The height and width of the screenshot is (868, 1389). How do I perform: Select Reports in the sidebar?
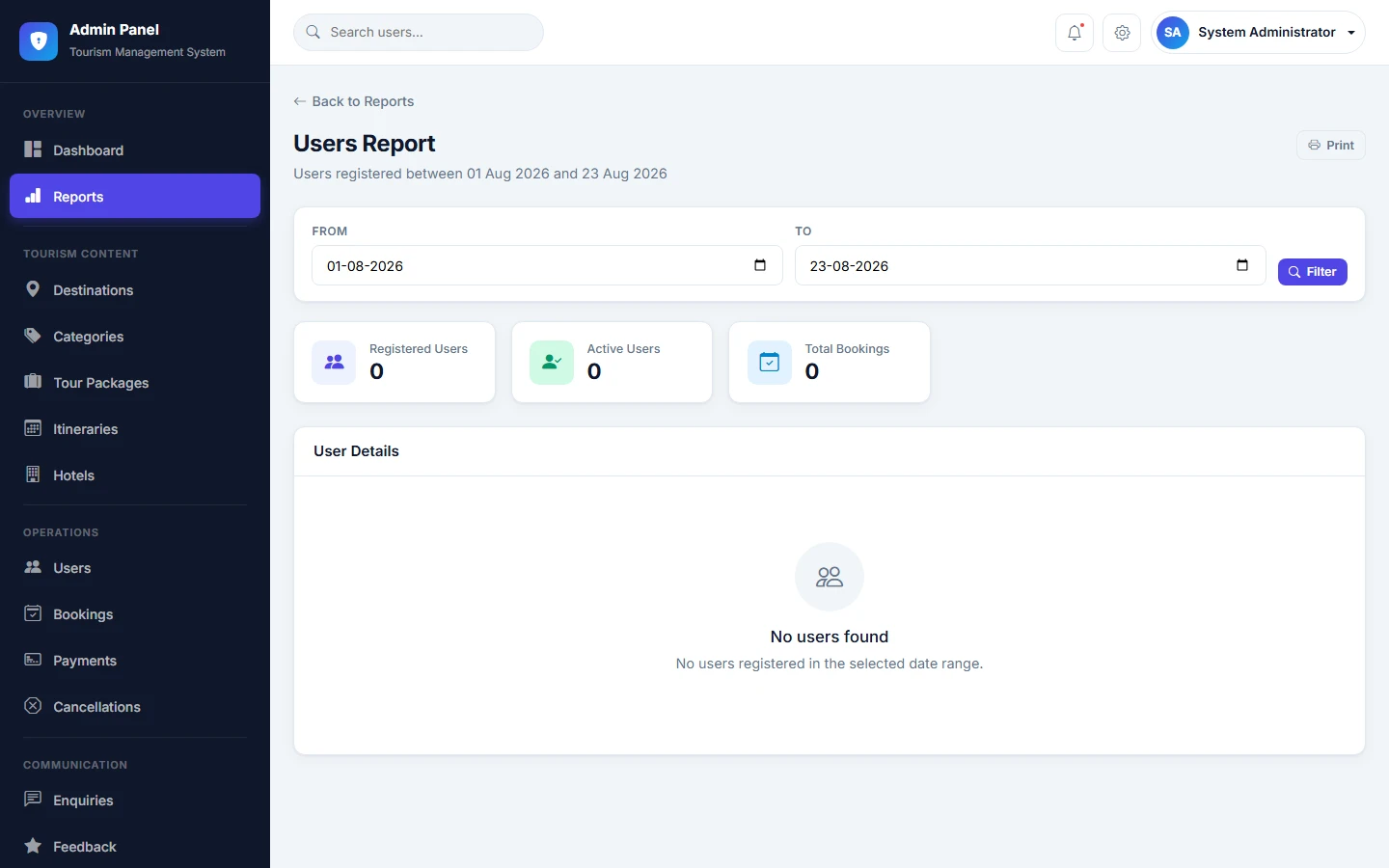click(x=135, y=196)
